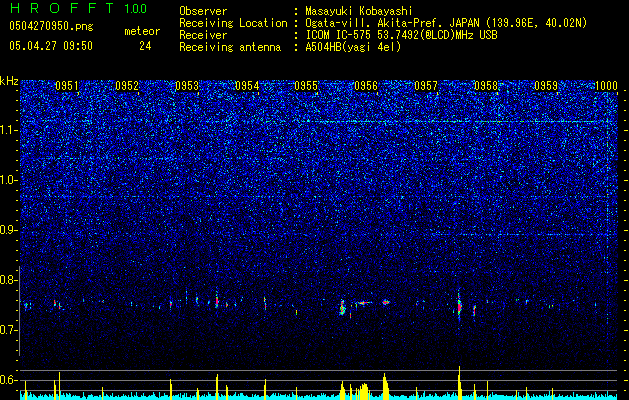Click the meteor count label
Image resolution: width=629 pixels, height=400 pixels.
(x=142, y=31)
